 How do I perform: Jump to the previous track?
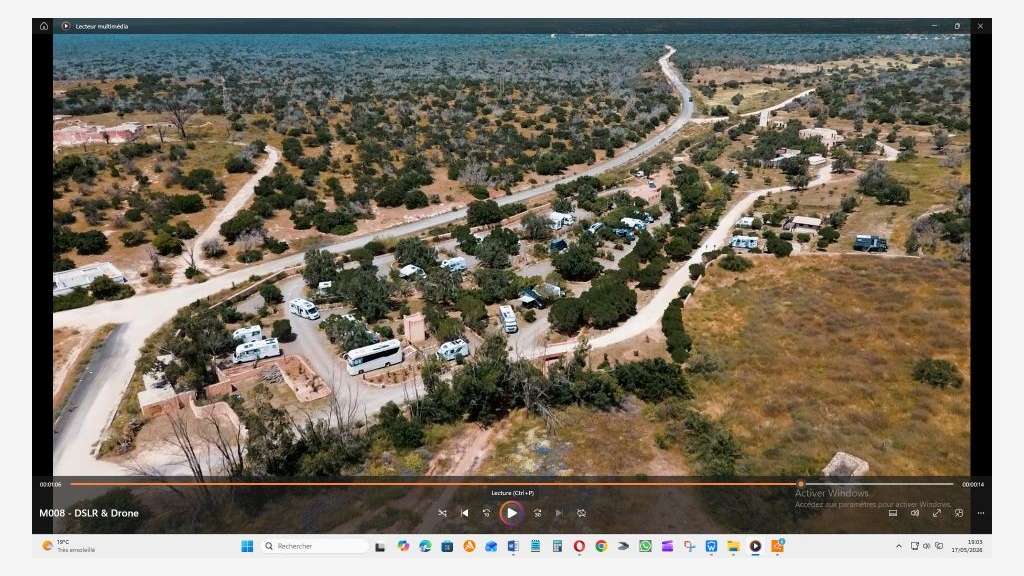coord(464,513)
